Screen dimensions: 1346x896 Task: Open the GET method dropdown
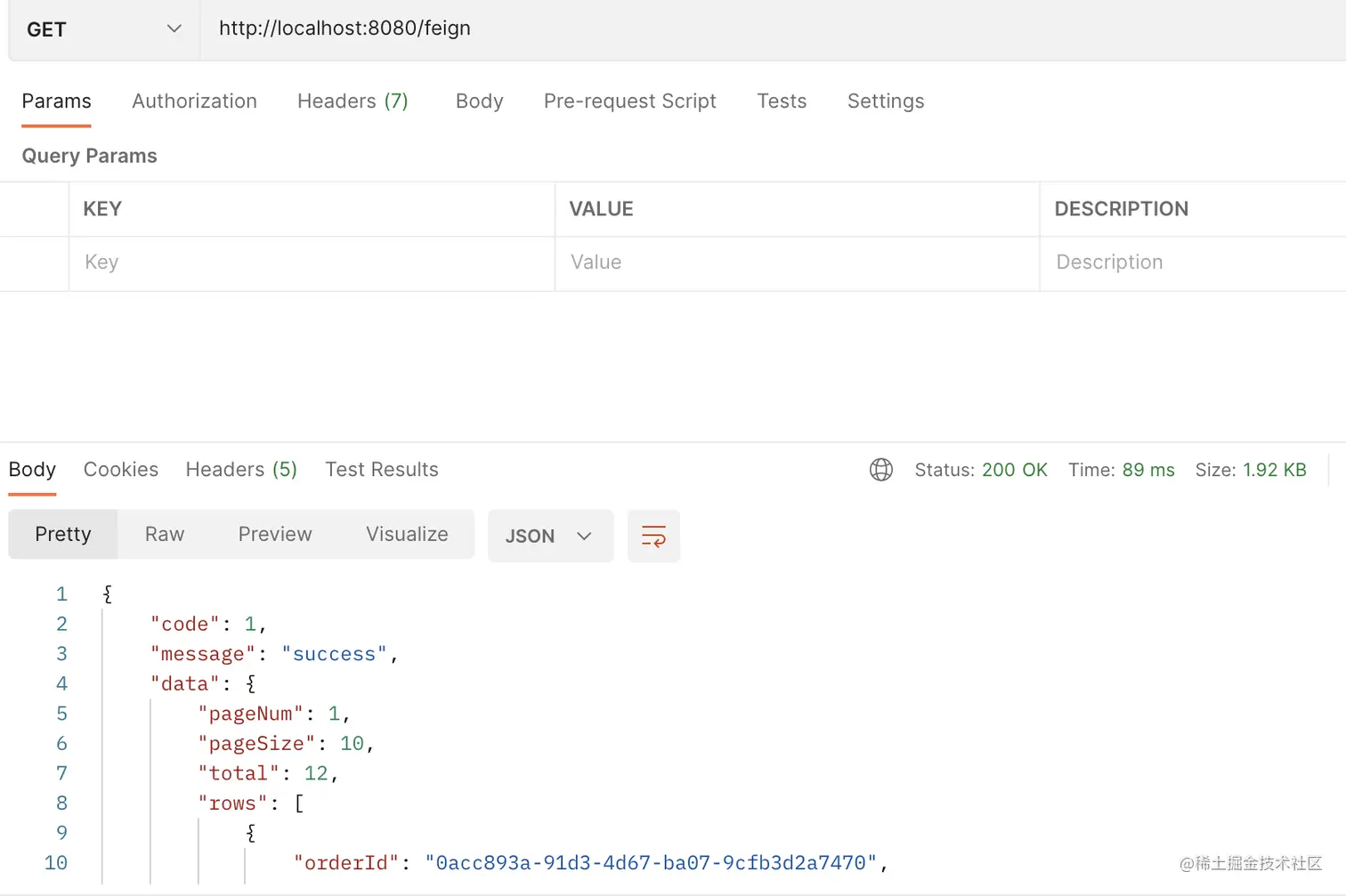click(x=104, y=29)
